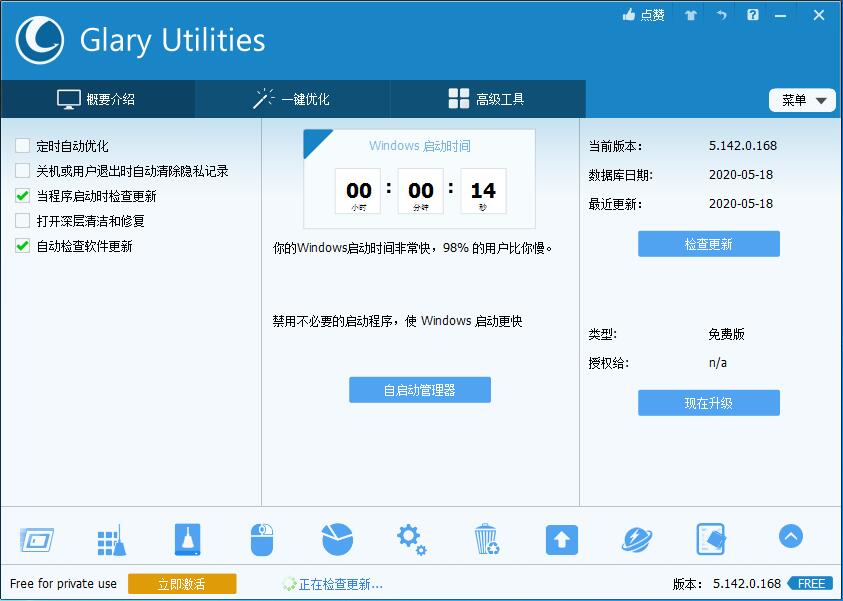Check 打开深层清洁和修复
The image size is (843, 601).
[20, 221]
